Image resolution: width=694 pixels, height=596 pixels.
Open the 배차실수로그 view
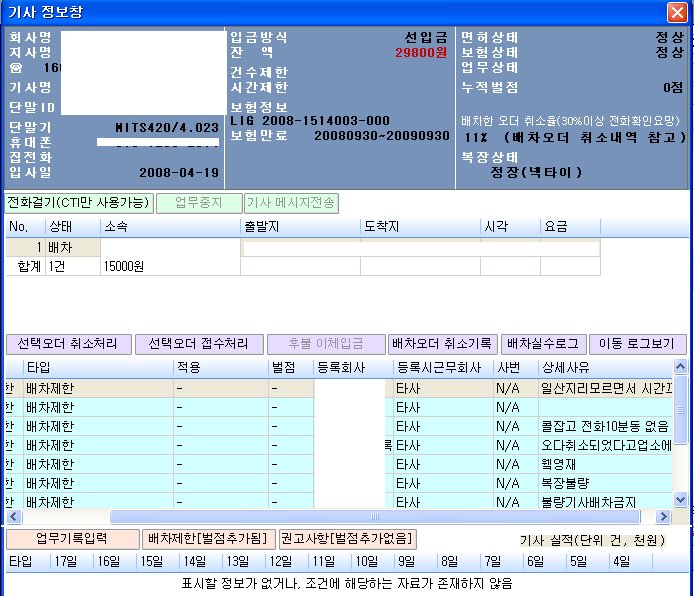point(543,344)
